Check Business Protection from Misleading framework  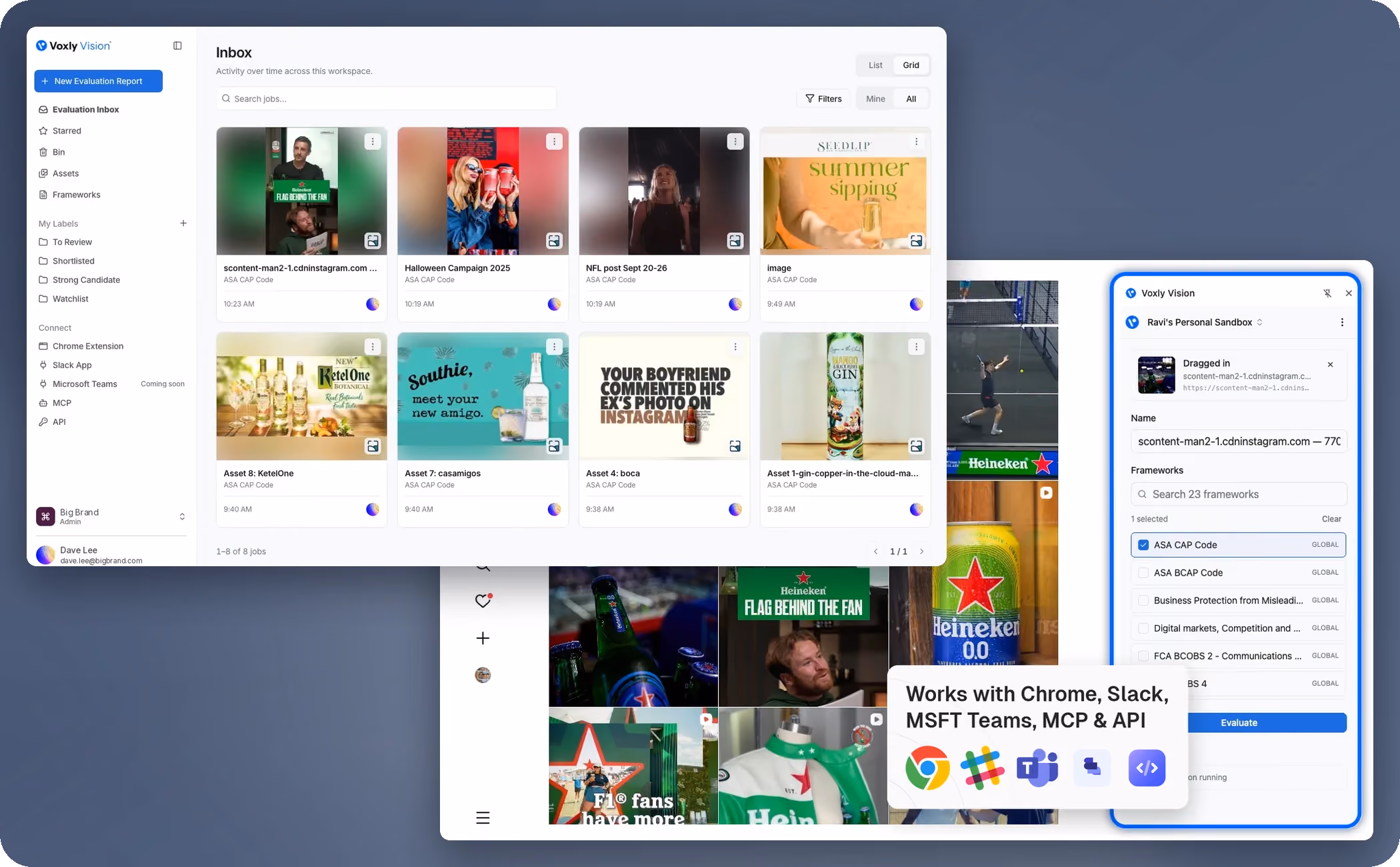coord(1143,600)
